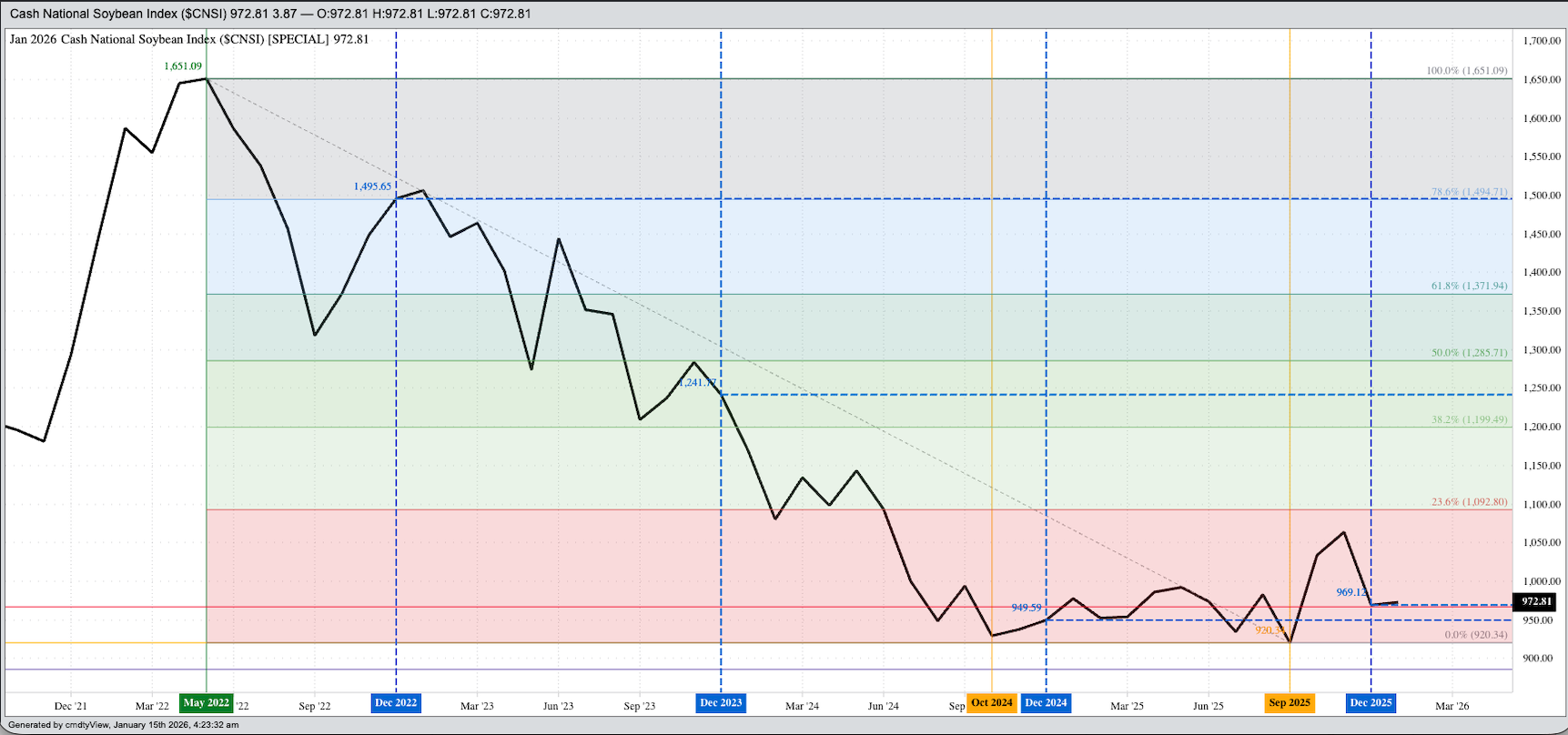
Task: Select the Jun '25 x-axis label
Action: 1208,706
